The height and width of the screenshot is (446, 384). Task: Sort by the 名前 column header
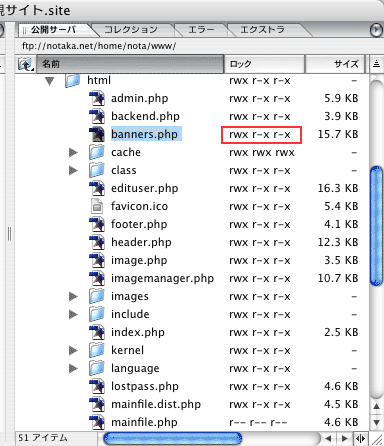(130, 64)
